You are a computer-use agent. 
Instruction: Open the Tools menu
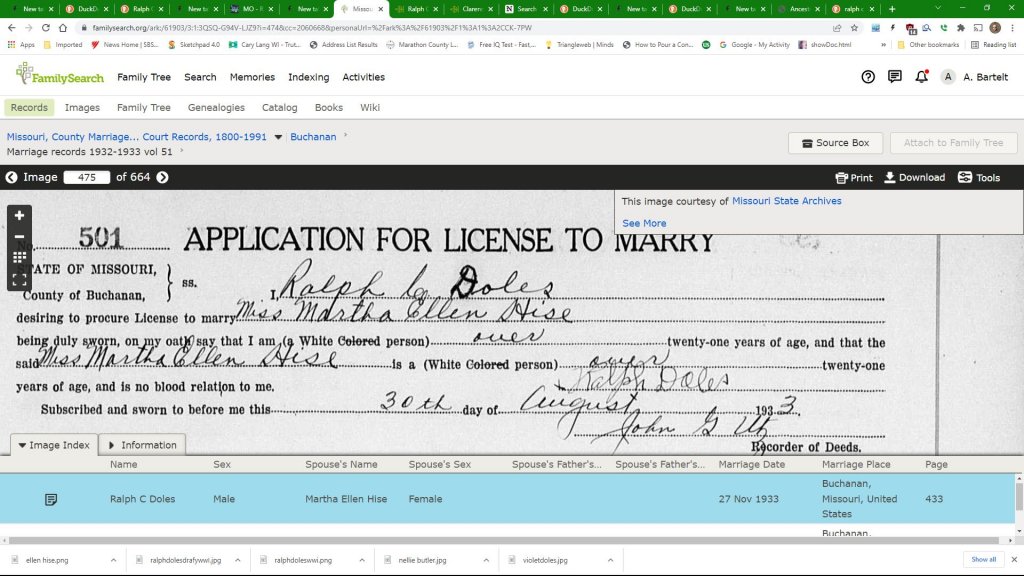pyautogui.click(x=978, y=178)
